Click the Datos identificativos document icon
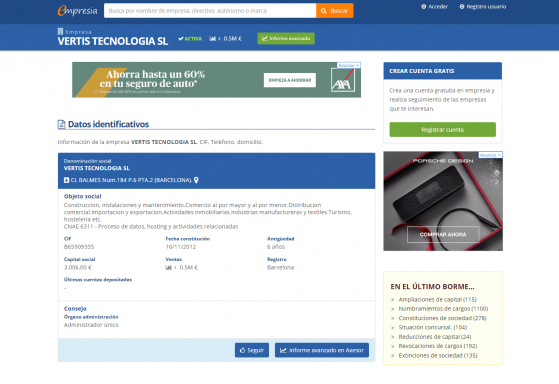Image resolution: width=559 pixels, height=384 pixels. [x=61, y=124]
